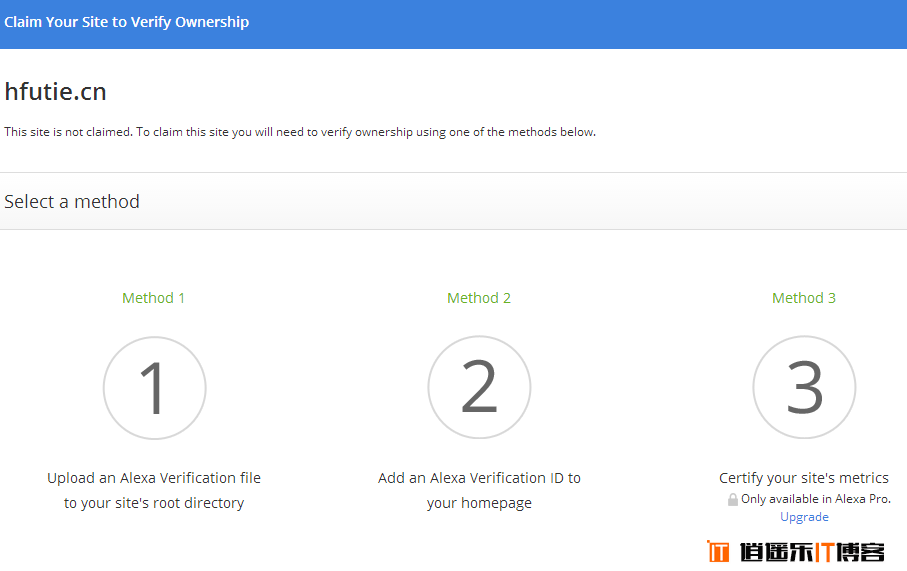Click "Claim Your Site to Verify Ownership" title
907x571 pixels.
127,22
